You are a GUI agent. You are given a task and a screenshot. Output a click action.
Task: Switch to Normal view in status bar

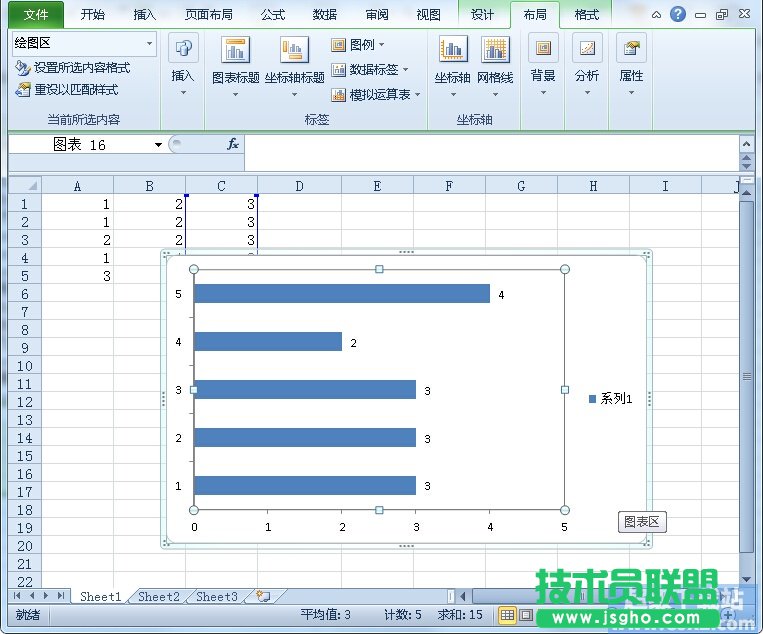pos(508,614)
